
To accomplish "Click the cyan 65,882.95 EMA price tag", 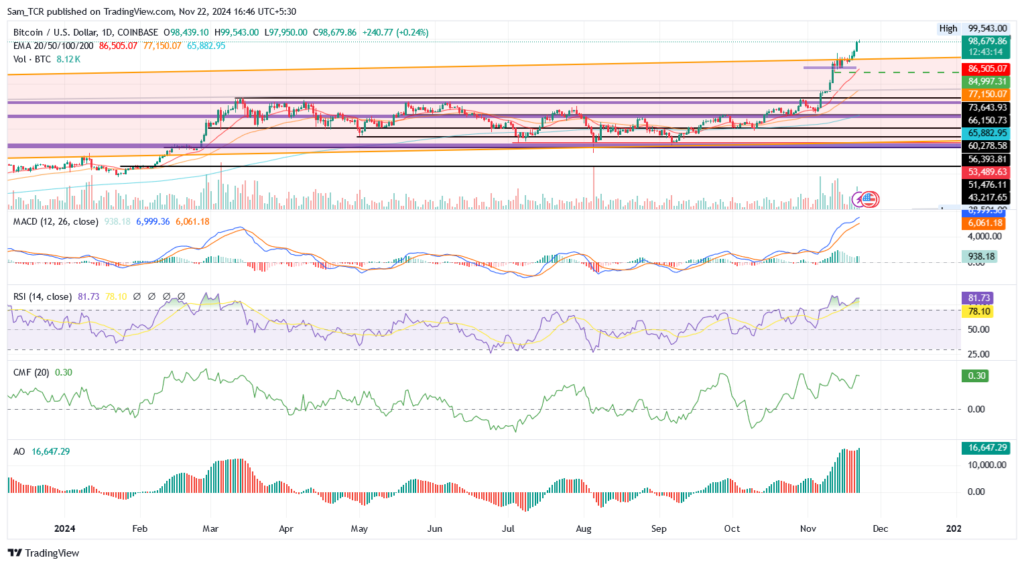I will coord(987,133).
